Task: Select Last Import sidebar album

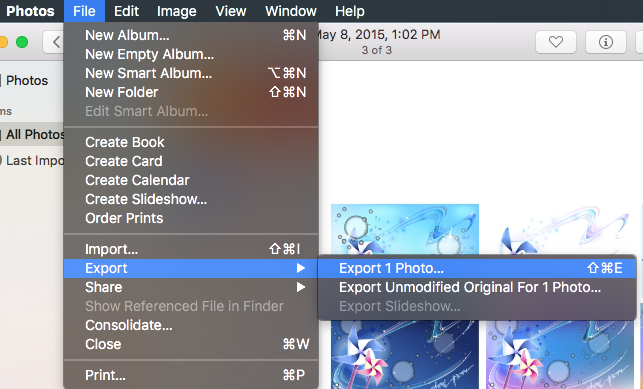Action: point(32,160)
